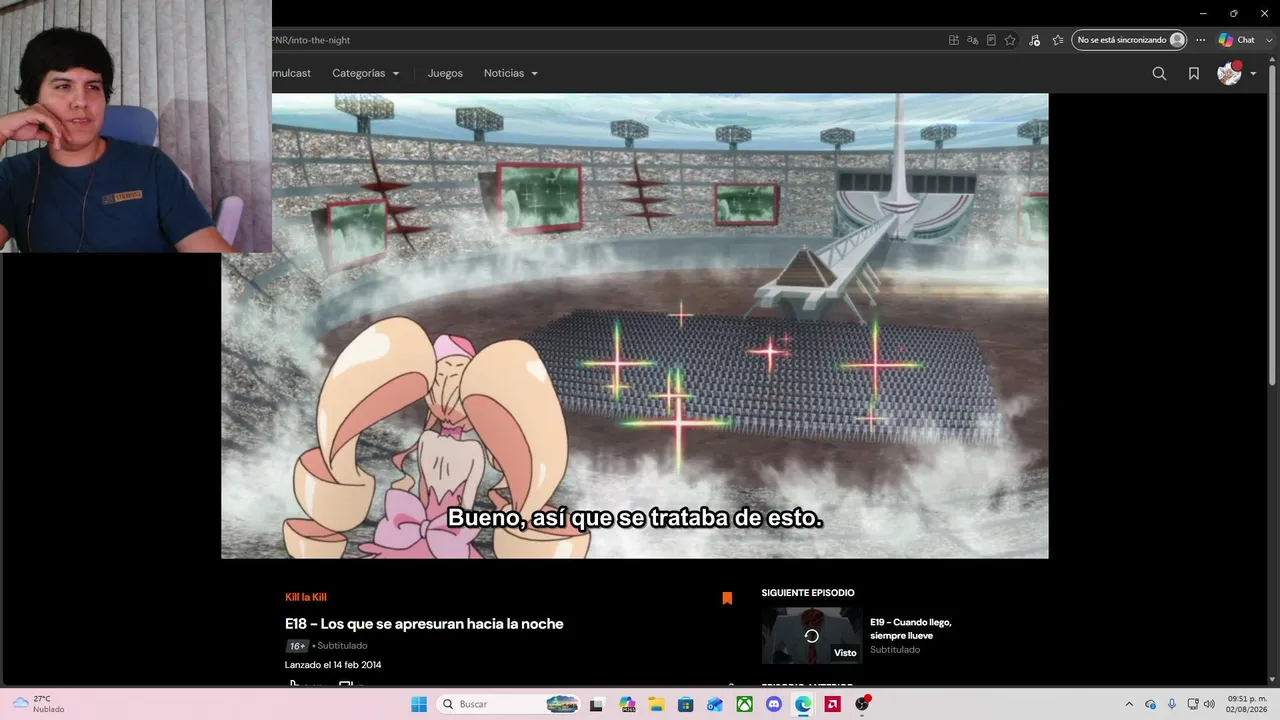This screenshot has height=720, width=1280.
Task: Add Kill la Kill episode to watchlist
Action: [x=727, y=598]
